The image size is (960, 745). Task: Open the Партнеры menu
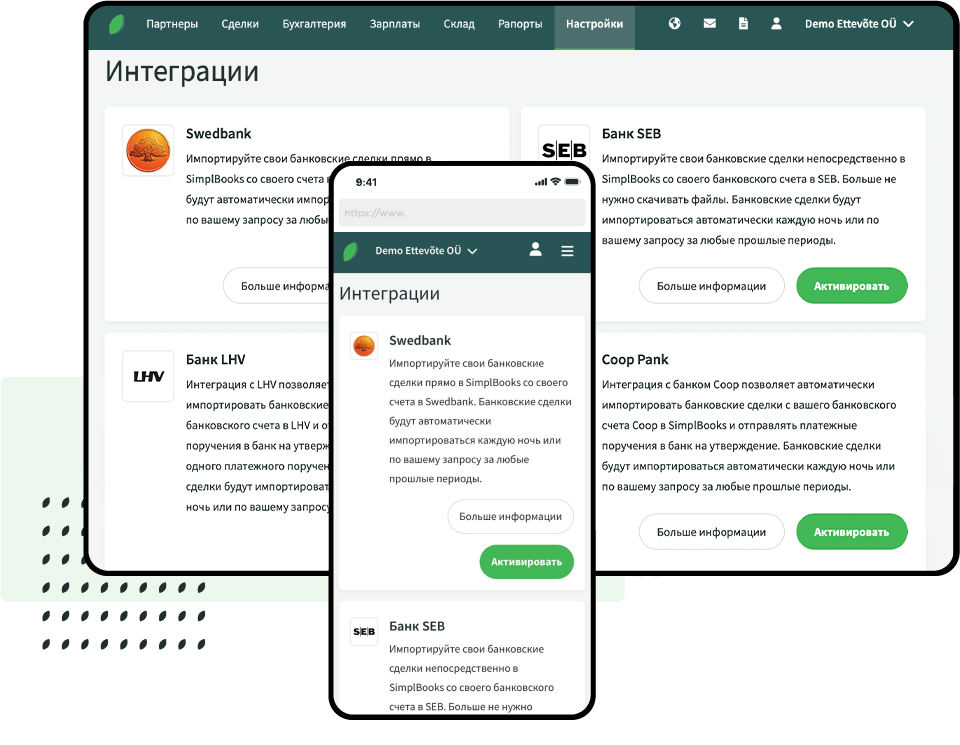172,24
